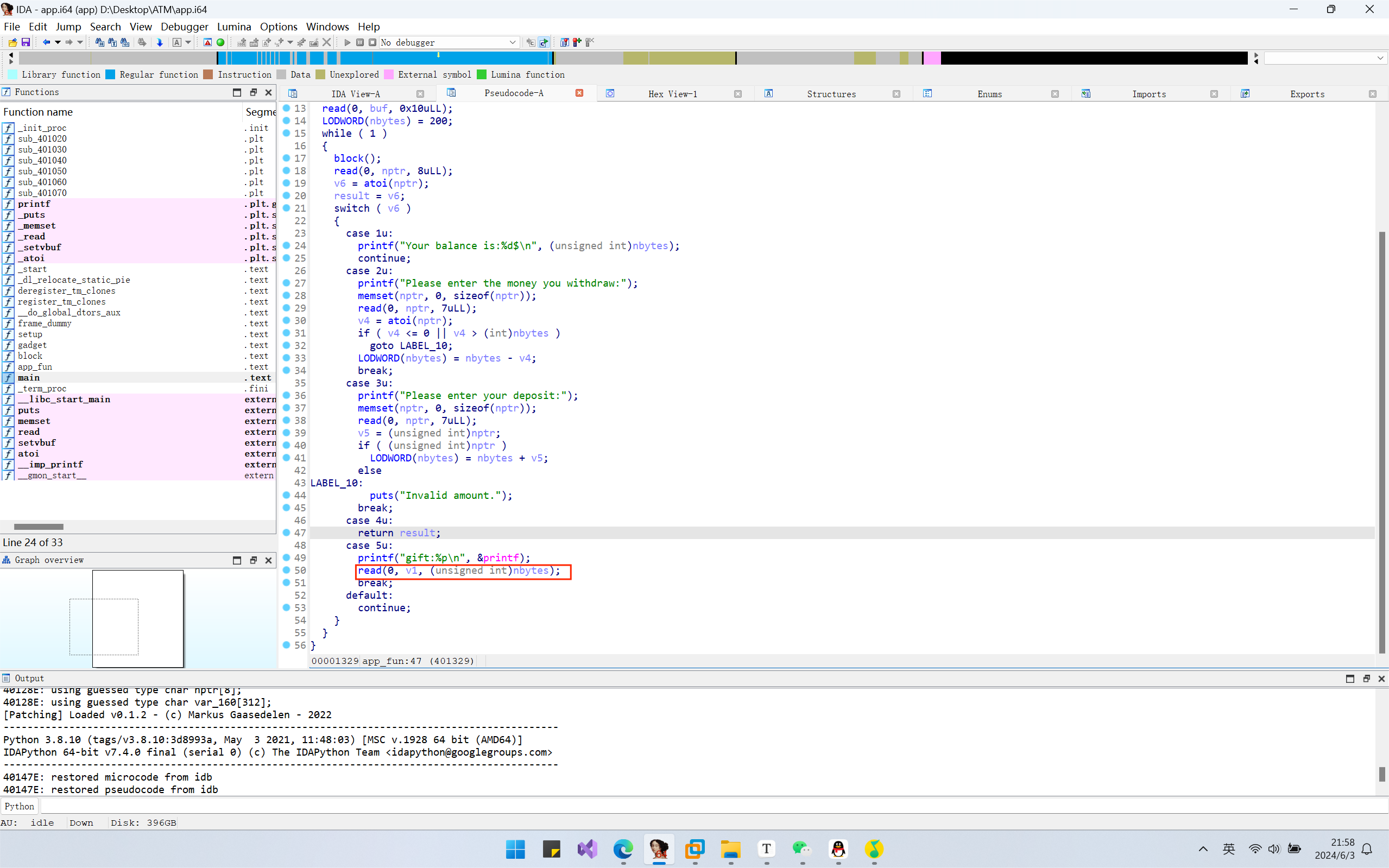Terminate process with the stop icon

pos(372,42)
